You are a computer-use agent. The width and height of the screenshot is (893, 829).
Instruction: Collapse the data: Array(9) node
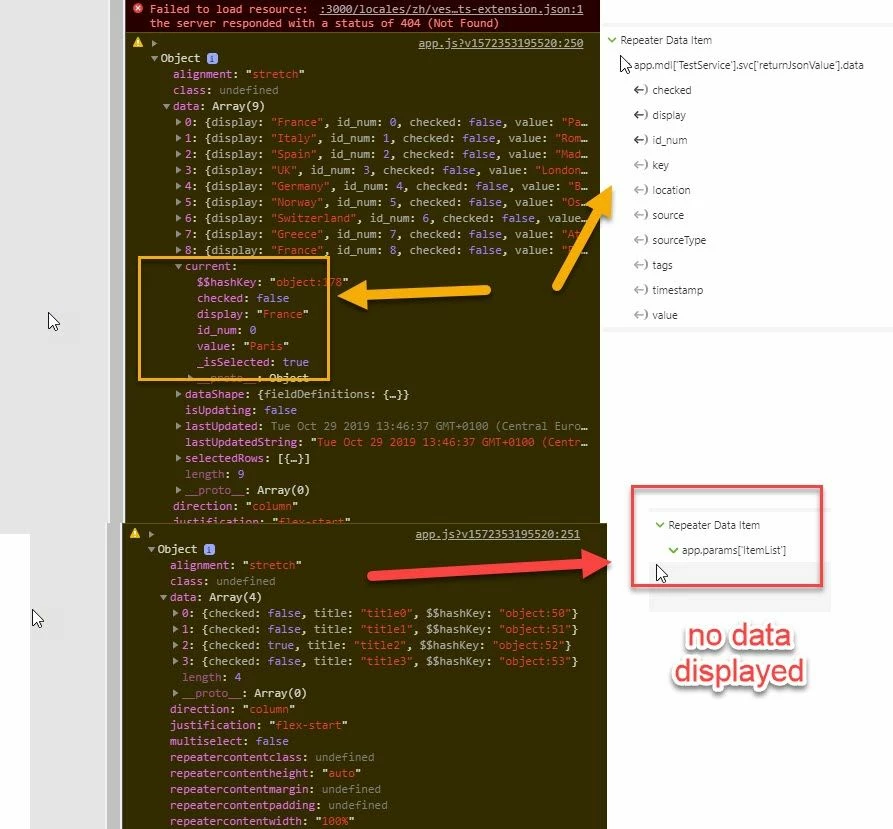pos(166,106)
